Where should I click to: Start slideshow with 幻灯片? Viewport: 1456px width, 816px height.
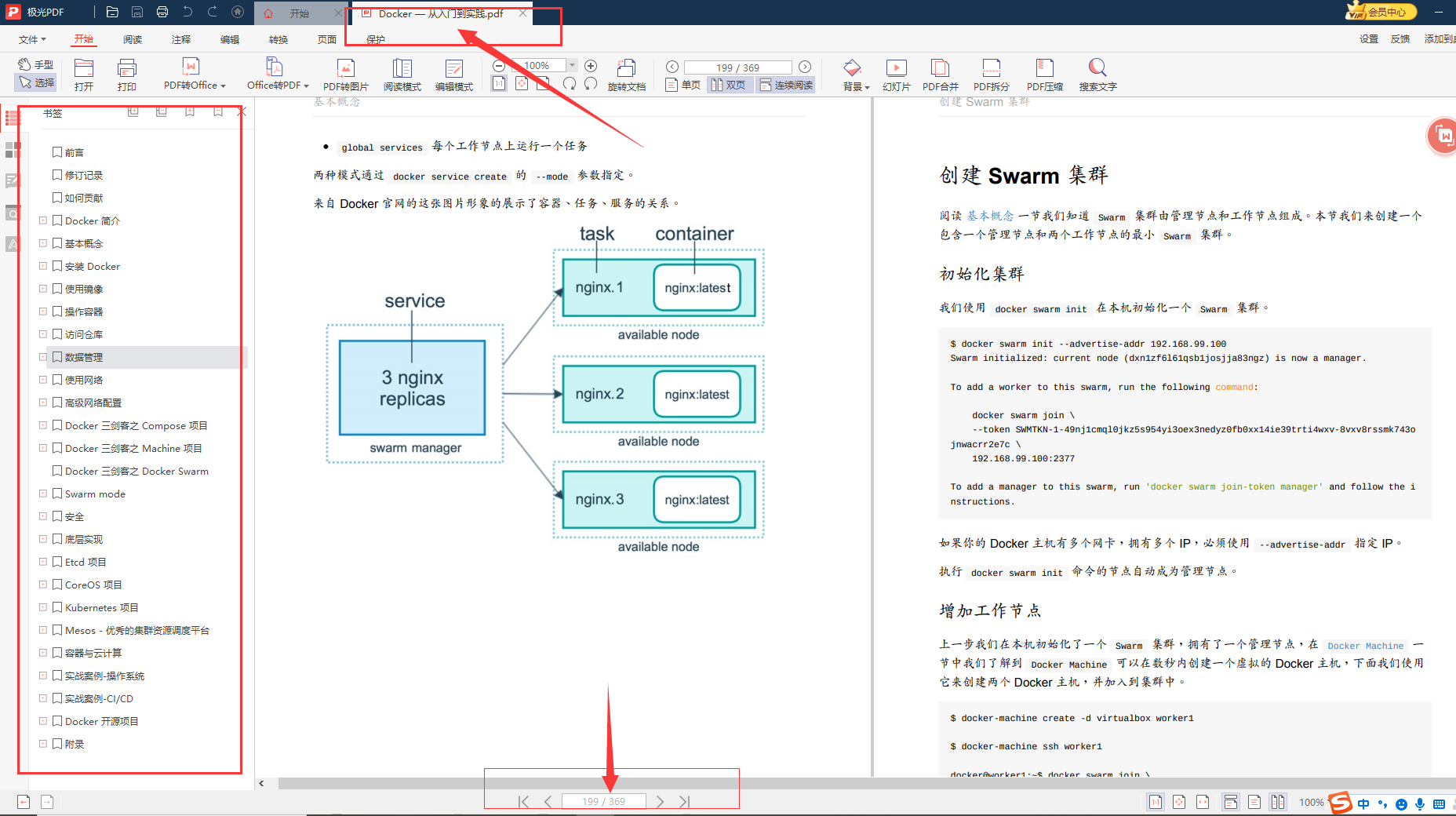point(897,75)
